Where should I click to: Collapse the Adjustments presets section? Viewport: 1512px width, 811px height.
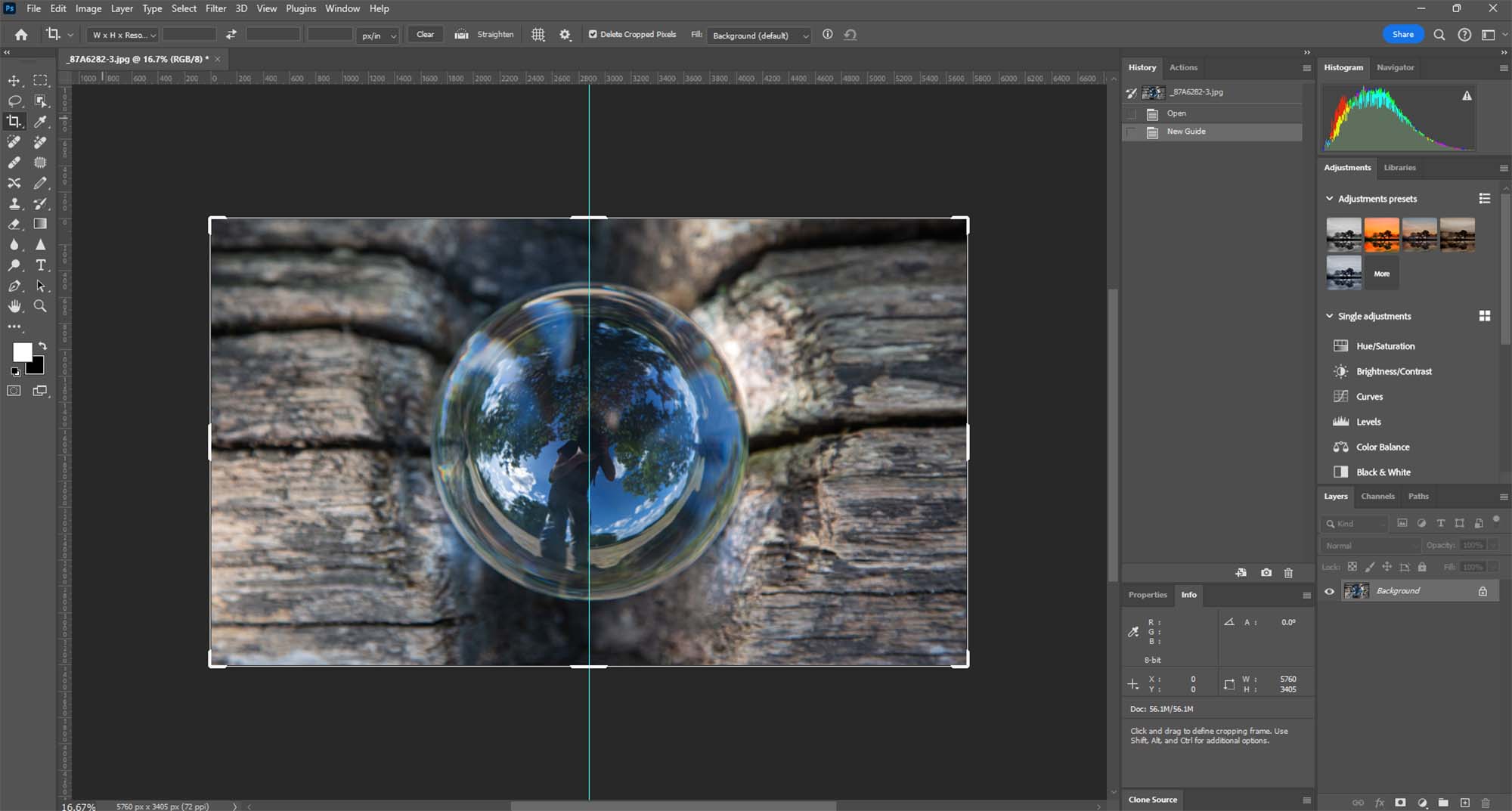[1330, 199]
